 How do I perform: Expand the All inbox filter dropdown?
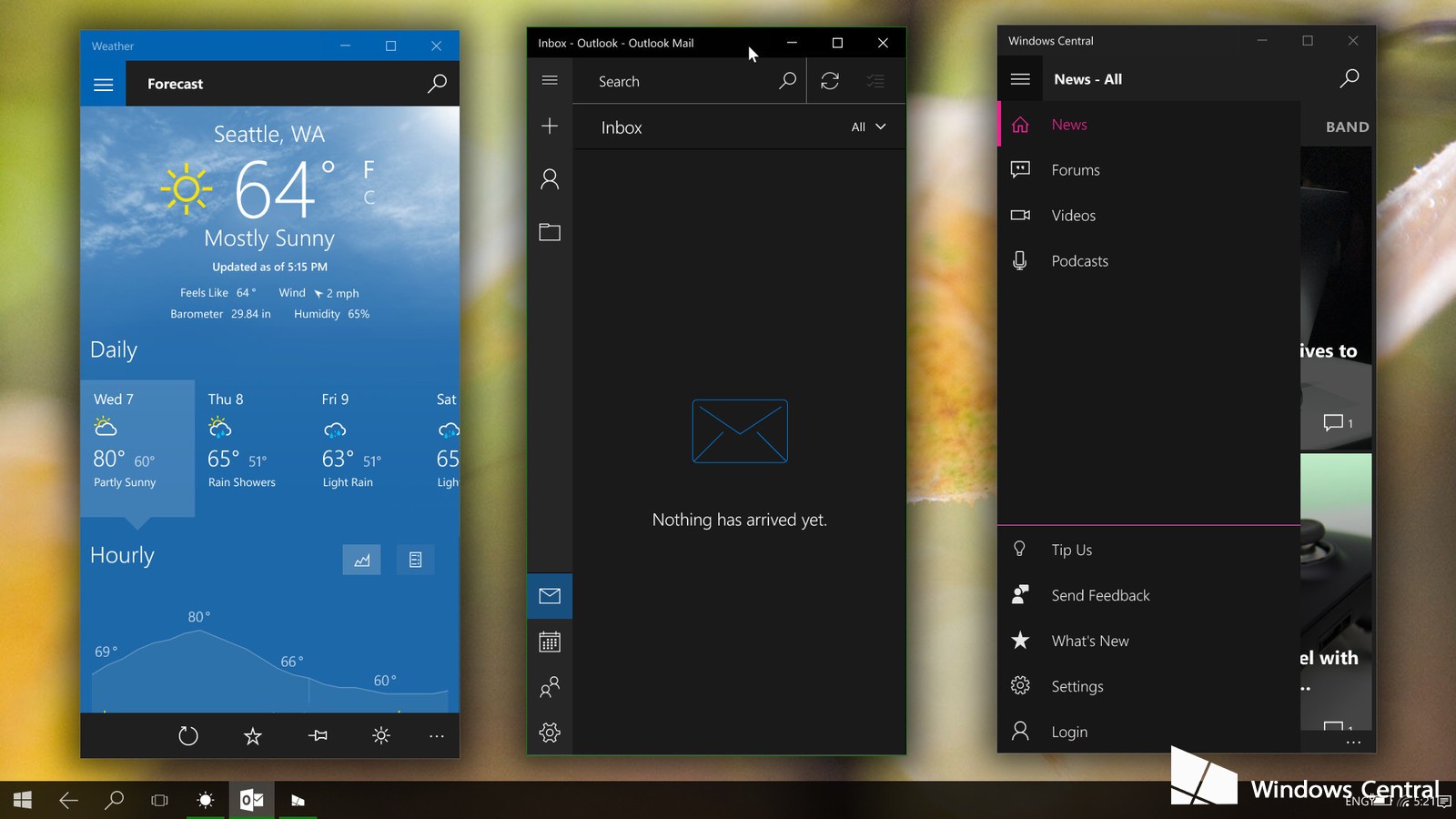pyautogui.click(x=868, y=126)
